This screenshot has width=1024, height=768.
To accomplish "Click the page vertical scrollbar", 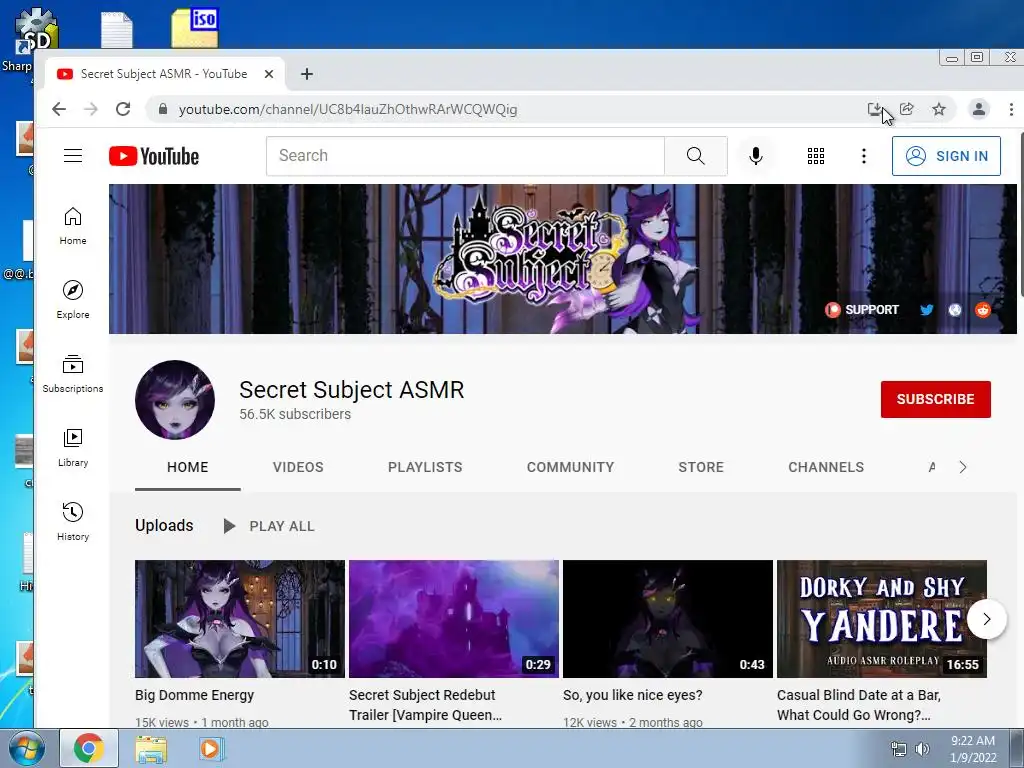I will [1020, 214].
